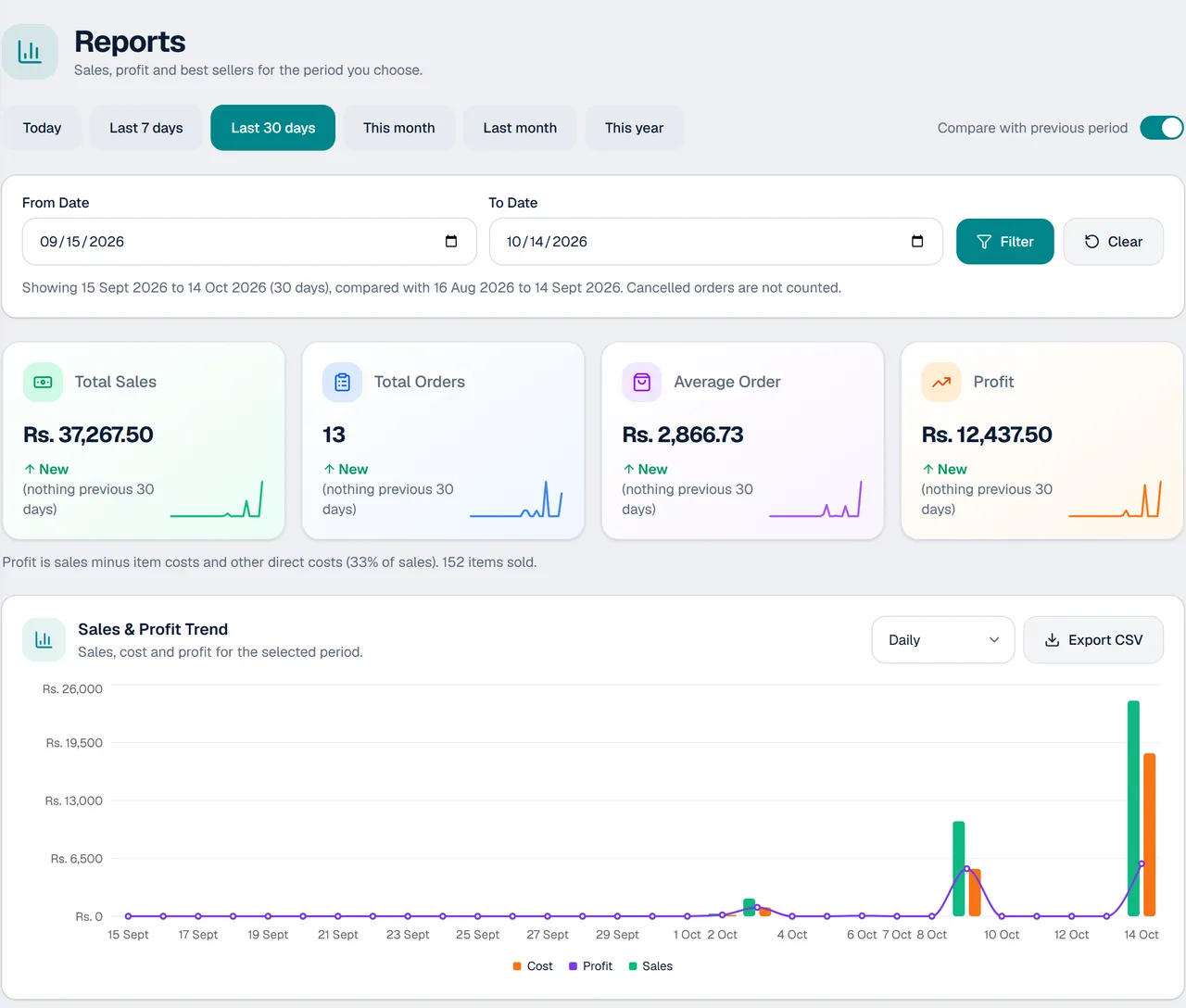The width and height of the screenshot is (1186, 1008).
Task: Click the Reports bar-chart header icon
Action: tap(30, 52)
